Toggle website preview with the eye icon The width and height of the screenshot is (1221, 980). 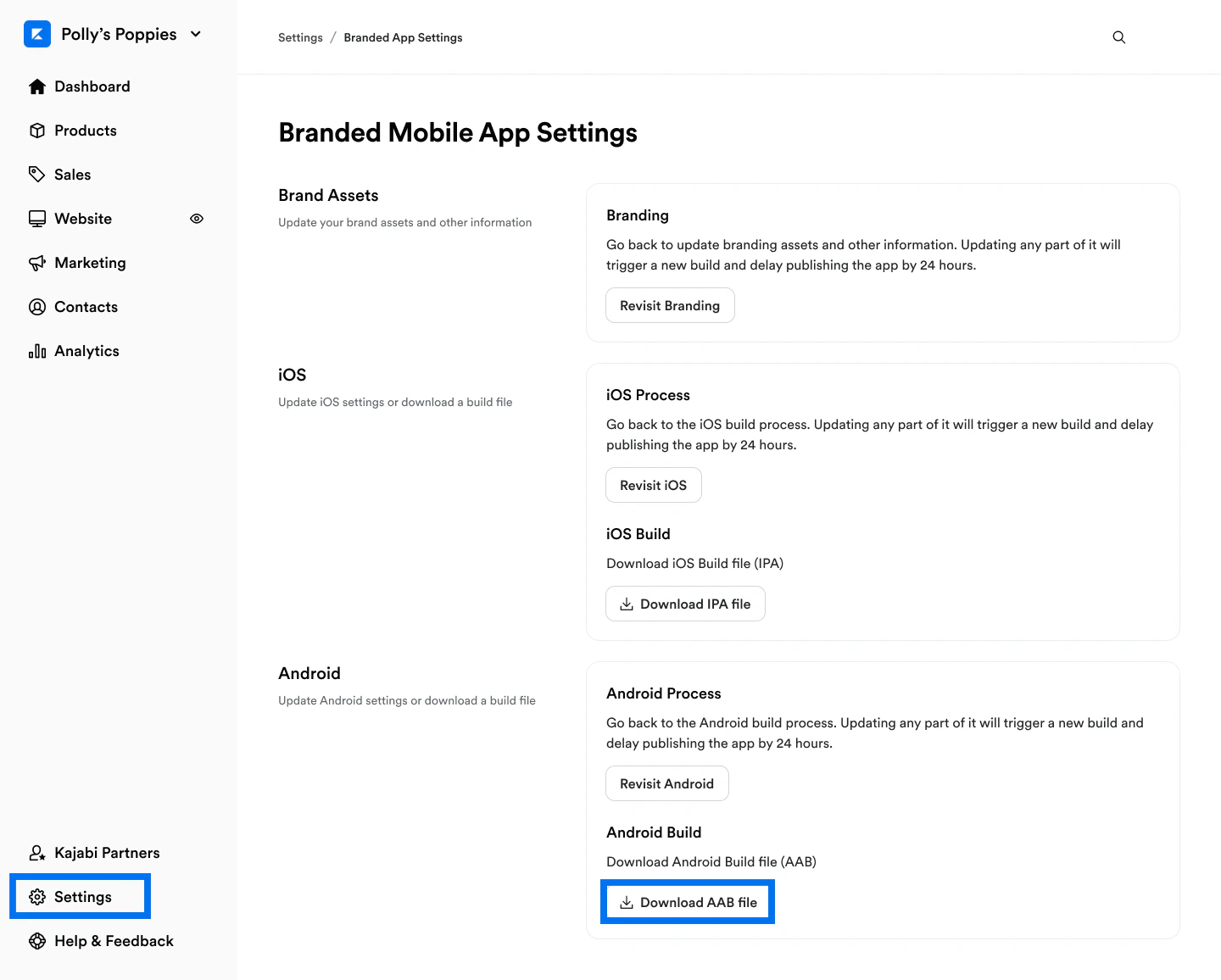(x=197, y=218)
